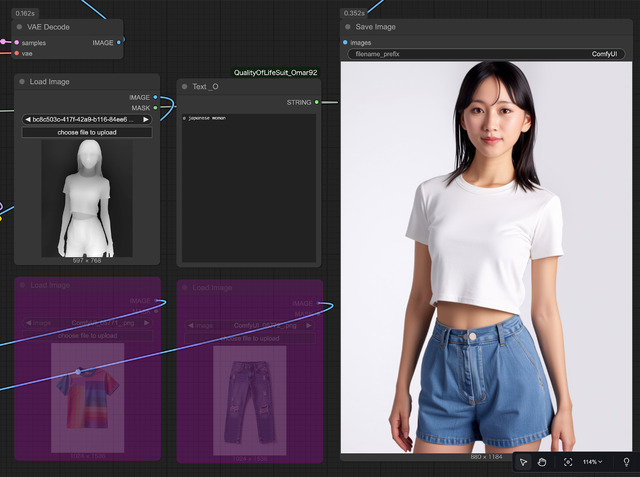Viewport: 640px width, 477px height.
Task: Activate the select mode arrow tool
Action: (x=523, y=462)
